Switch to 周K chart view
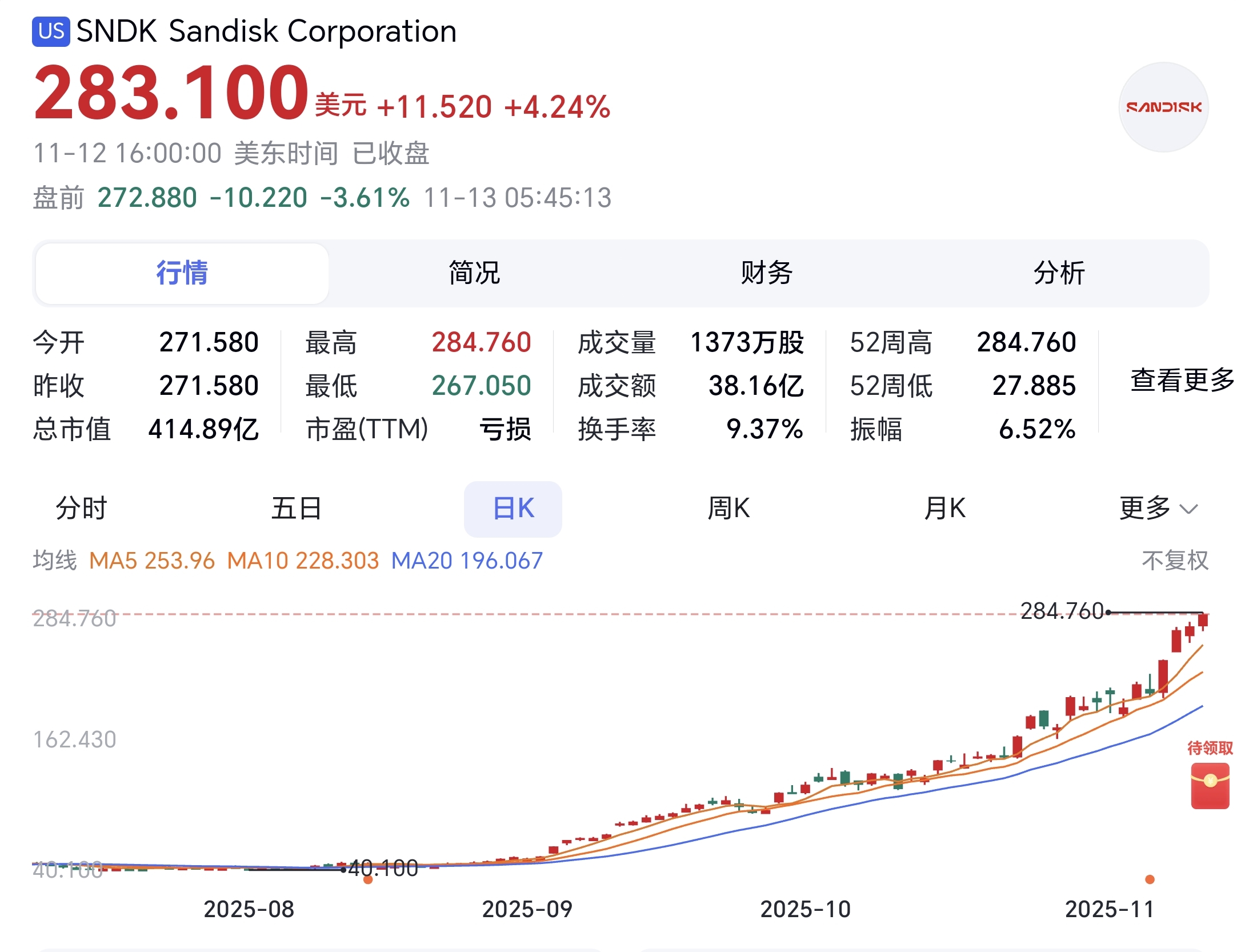Image resolution: width=1241 pixels, height=952 pixels. pos(728,508)
